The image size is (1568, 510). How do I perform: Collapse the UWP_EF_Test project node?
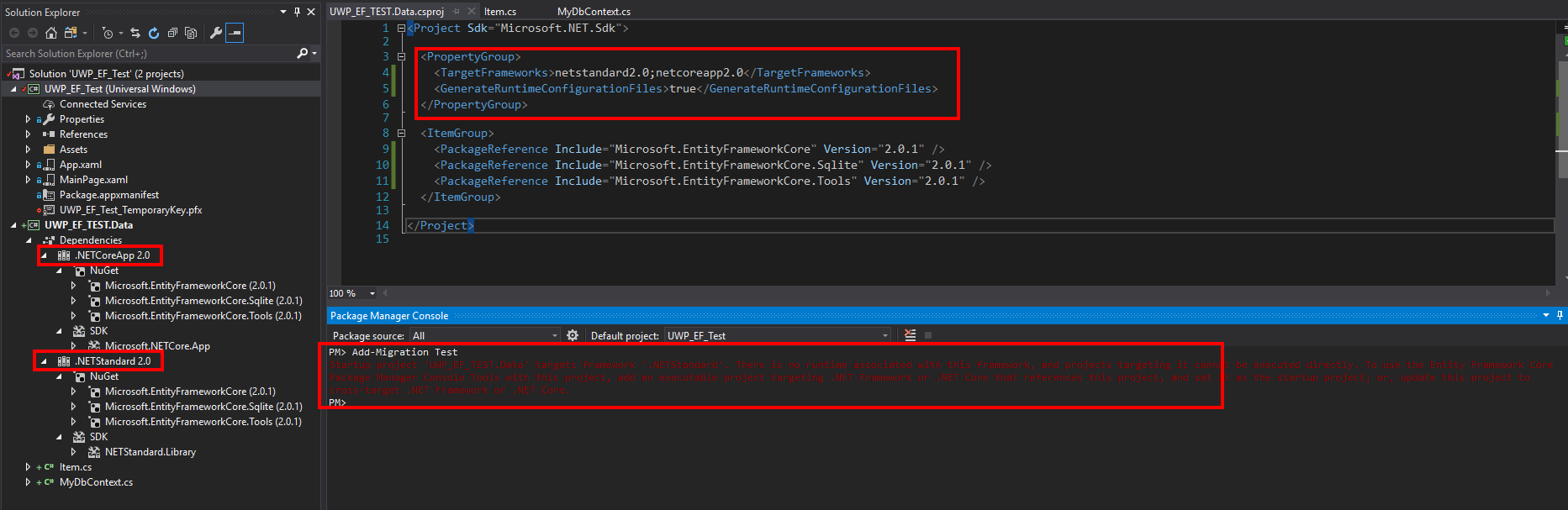(13, 89)
